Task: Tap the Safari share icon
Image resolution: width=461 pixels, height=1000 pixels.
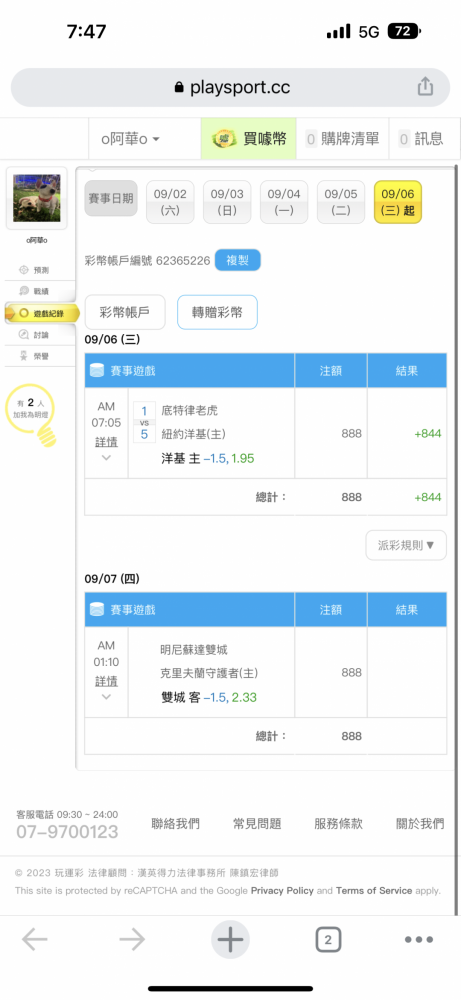Action: (x=425, y=86)
